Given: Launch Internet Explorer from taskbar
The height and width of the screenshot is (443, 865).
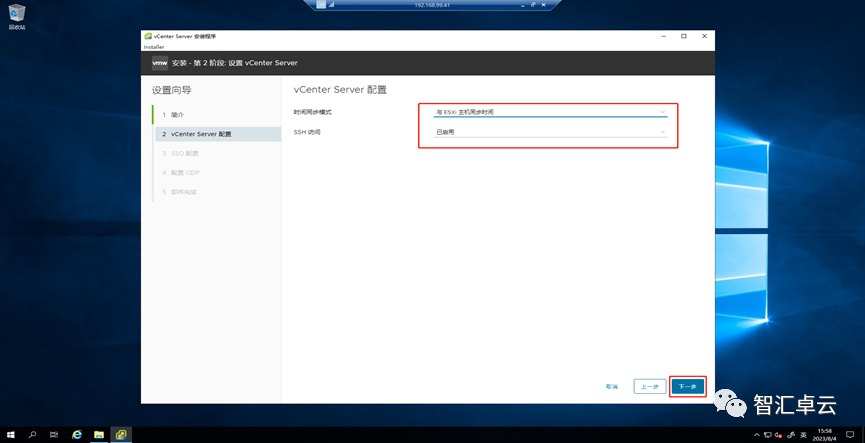Looking at the screenshot, I should (77, 435).
